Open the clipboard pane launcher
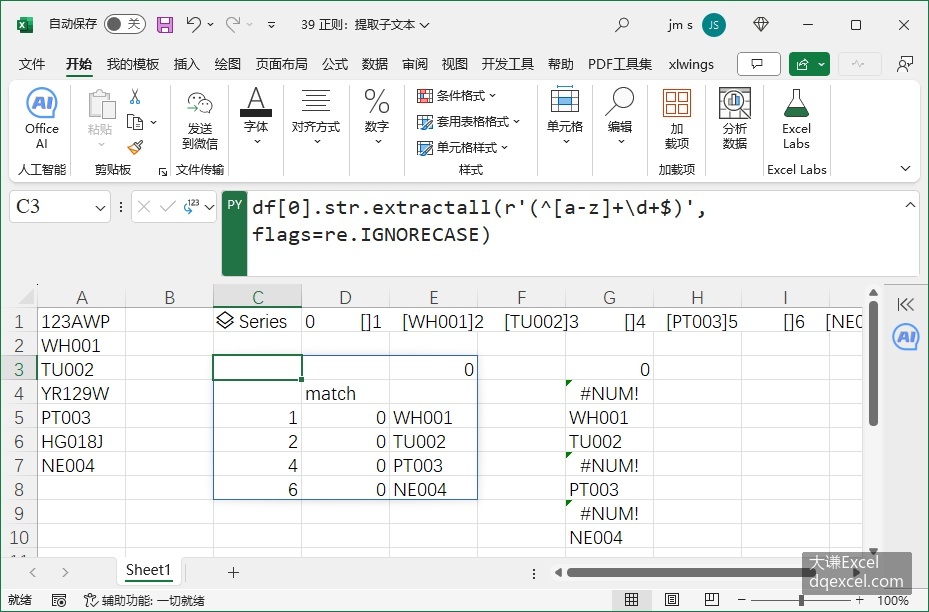The image size is (929, 612). 162,172
